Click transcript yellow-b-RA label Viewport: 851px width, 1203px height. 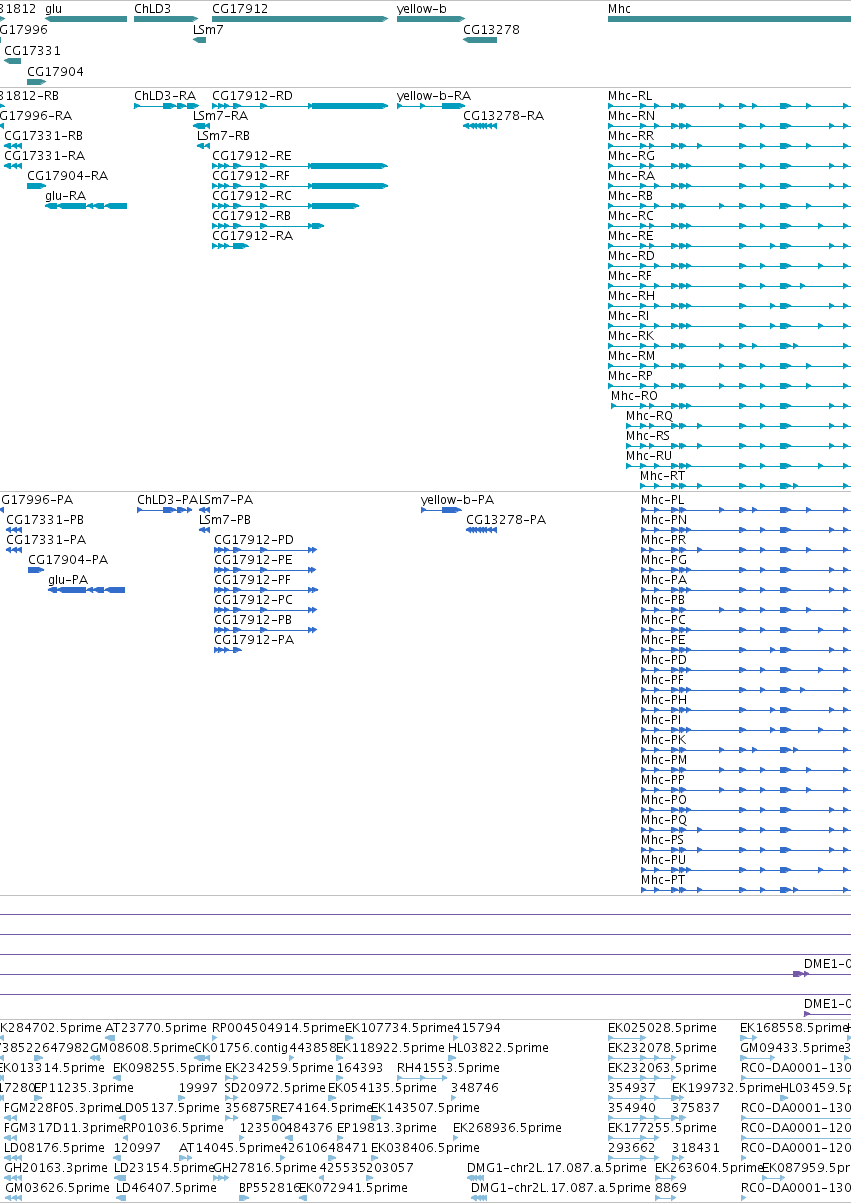(x=434, y=96)
